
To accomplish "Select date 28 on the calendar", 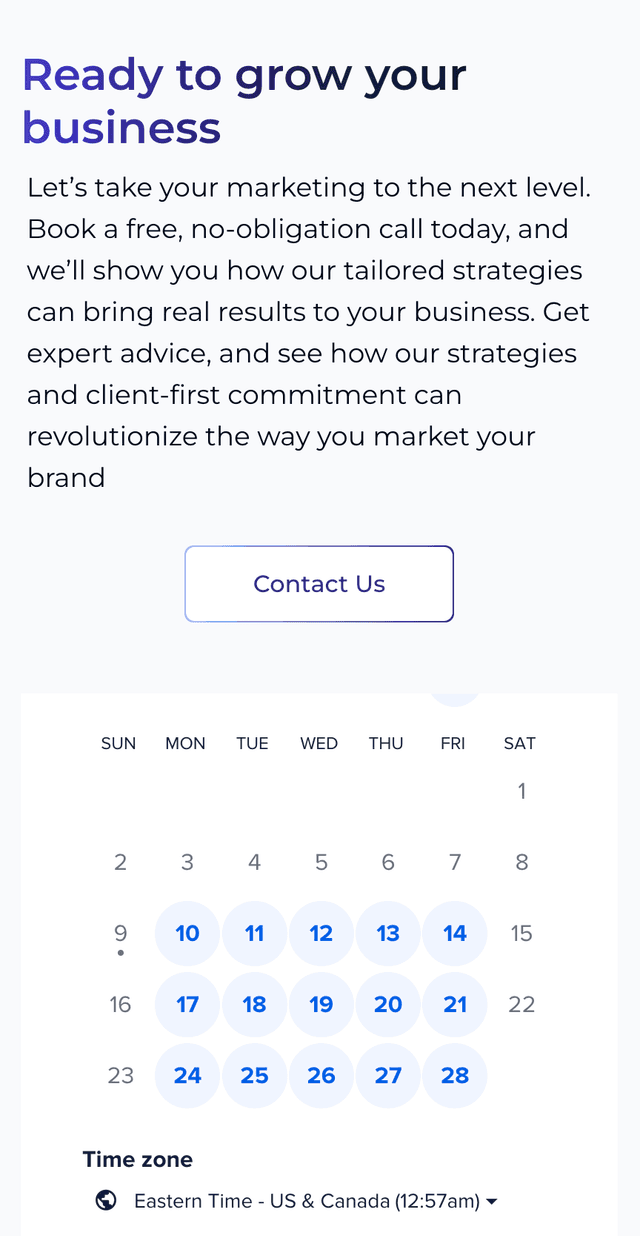I will (455, 1075).
